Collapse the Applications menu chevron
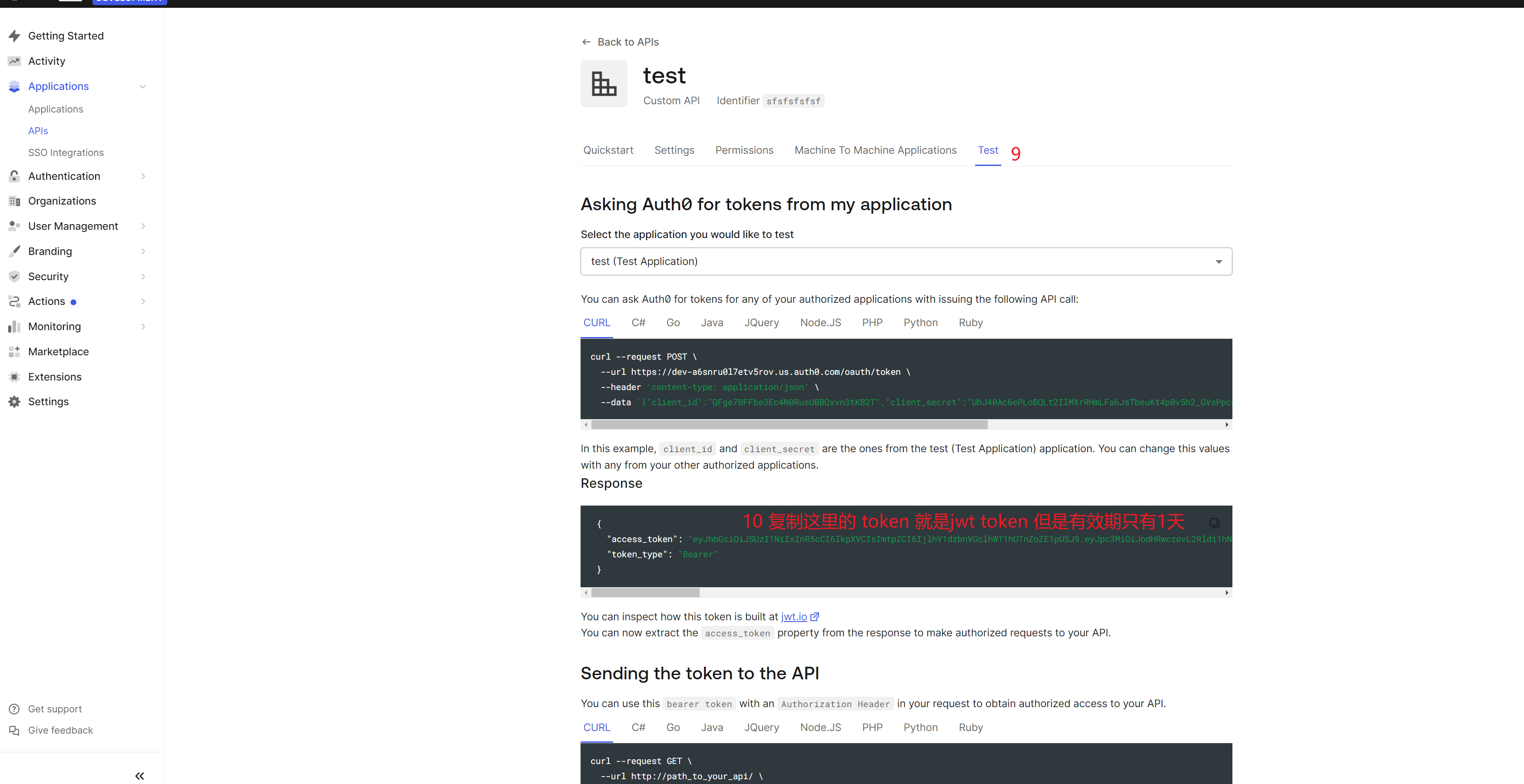1524x784 pixels. 143,87
